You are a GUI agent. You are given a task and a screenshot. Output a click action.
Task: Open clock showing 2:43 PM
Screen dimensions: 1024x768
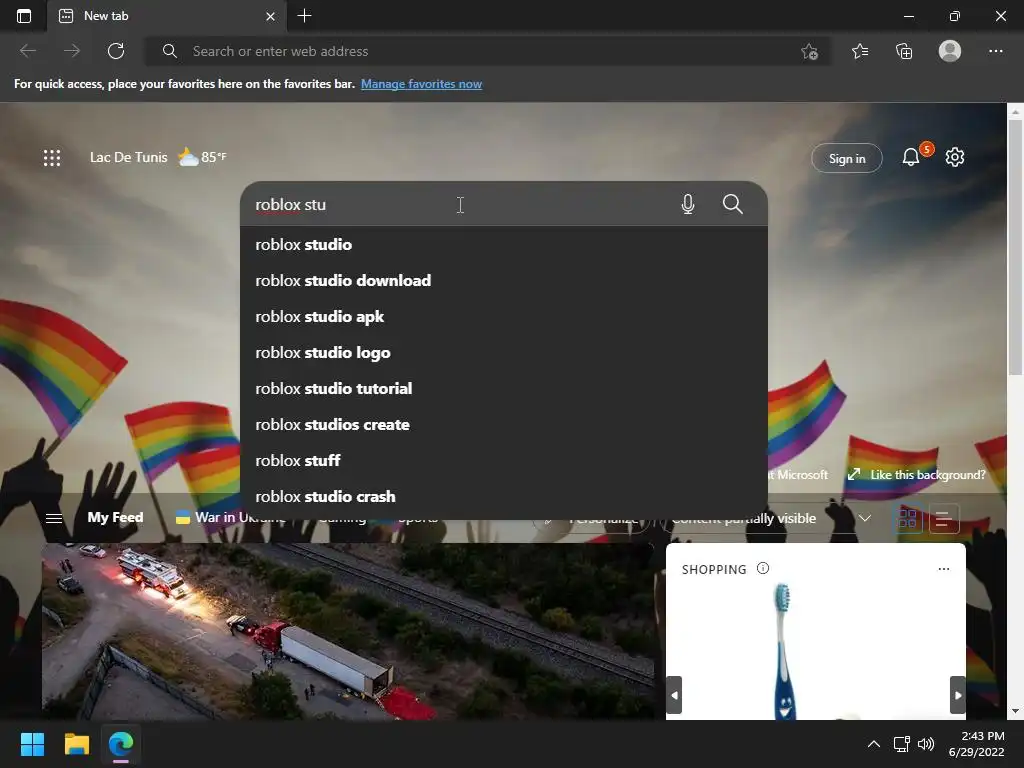[x=976, y=744]
